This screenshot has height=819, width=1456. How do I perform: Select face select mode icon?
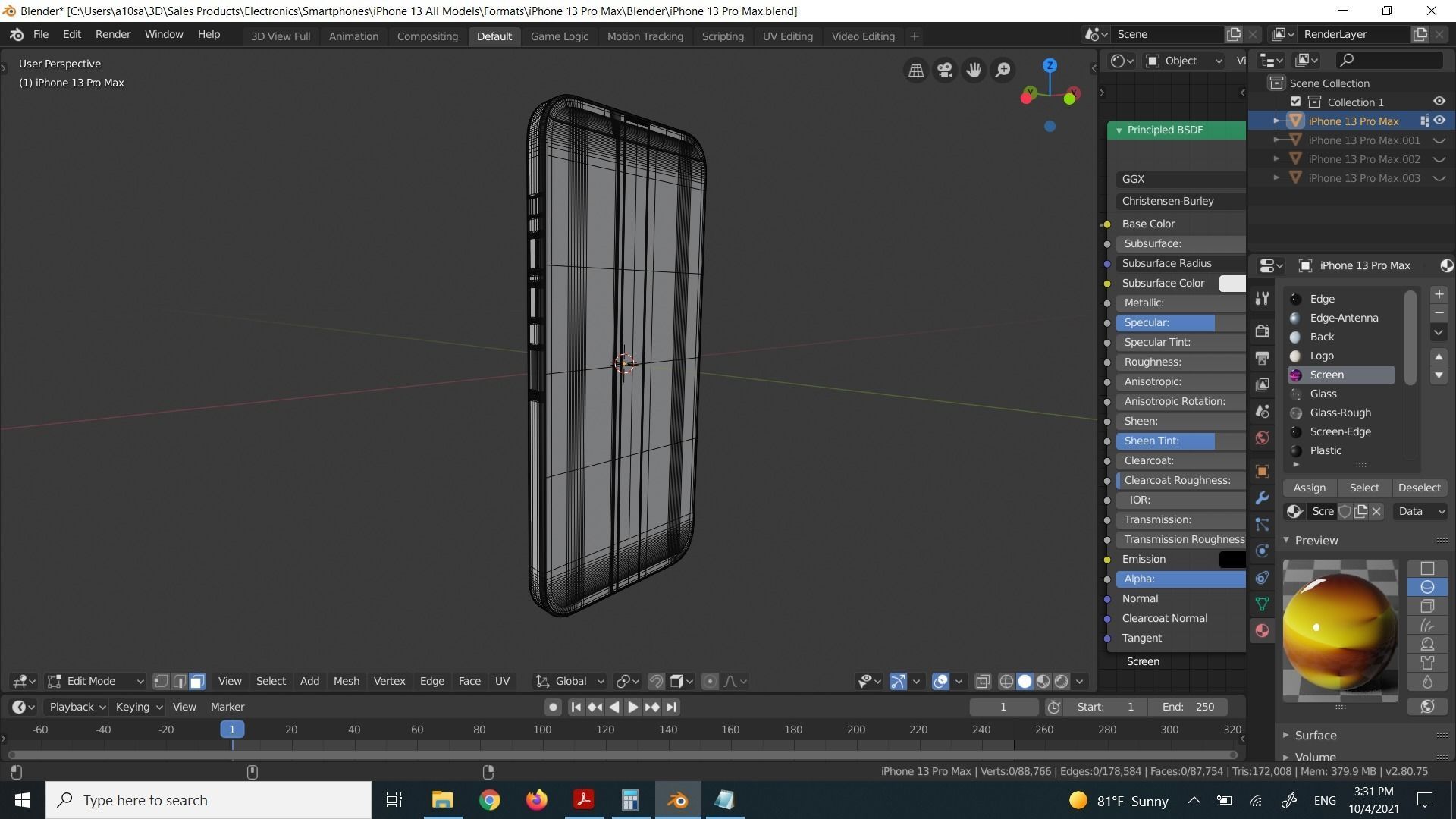pyautogui.click(x=197, y=682)
